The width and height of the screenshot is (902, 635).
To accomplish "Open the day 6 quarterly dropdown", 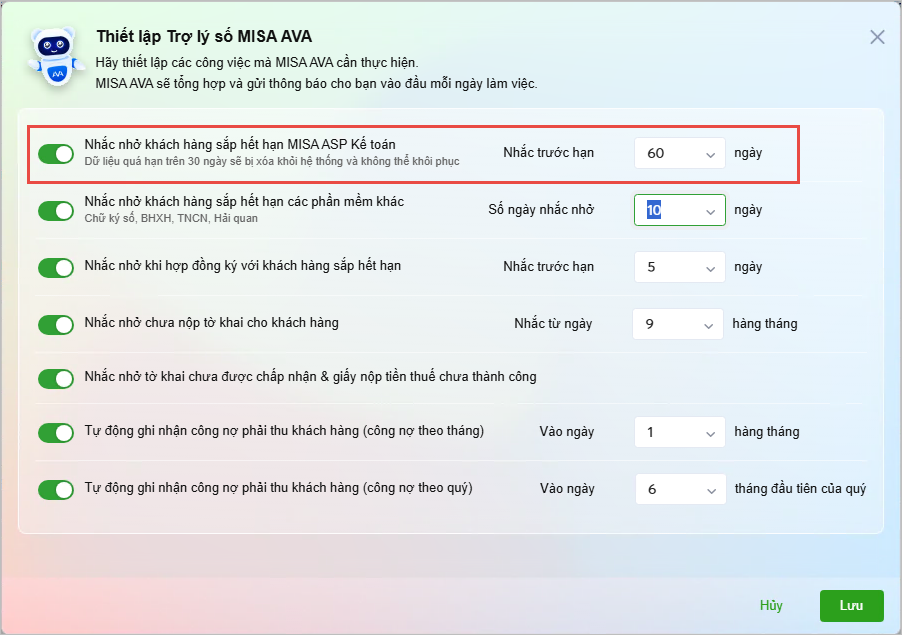I will tap(681, 489).
